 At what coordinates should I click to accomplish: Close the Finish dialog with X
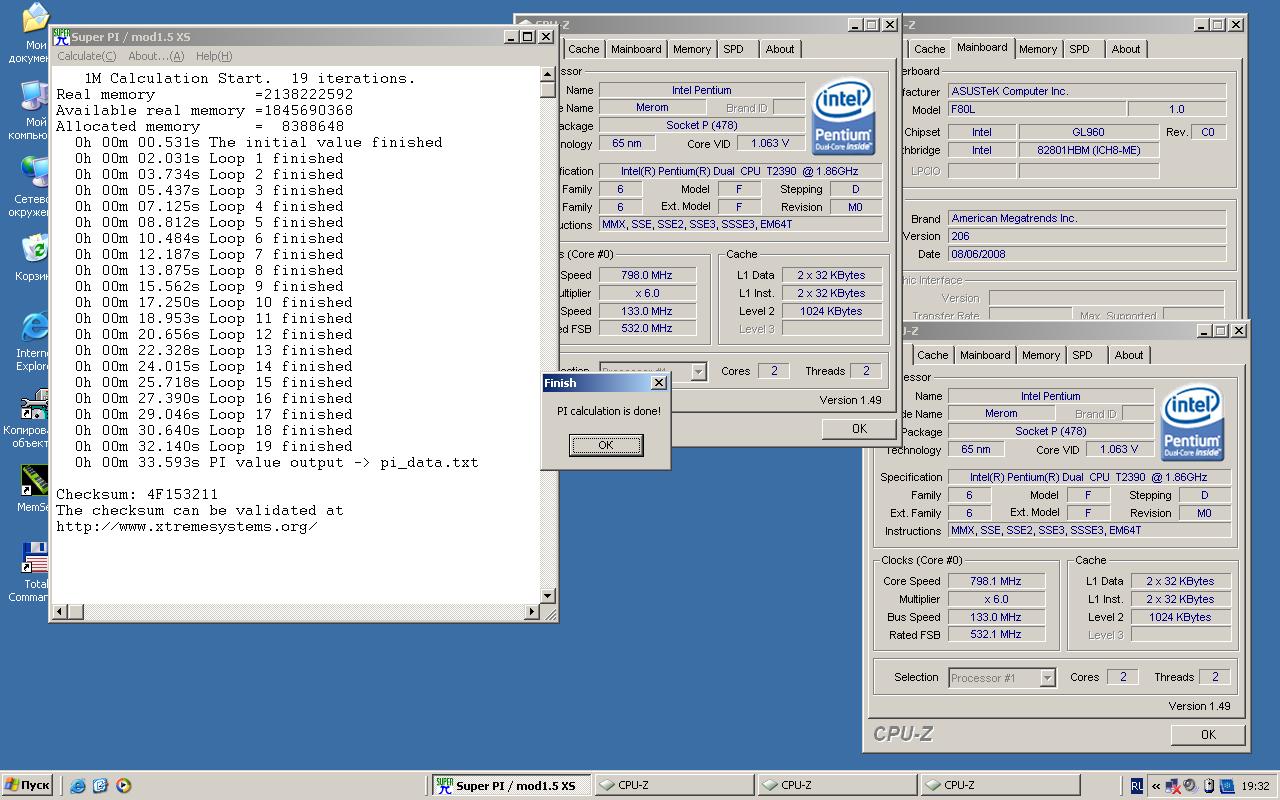pyautogui.click(x=658, y=383)
